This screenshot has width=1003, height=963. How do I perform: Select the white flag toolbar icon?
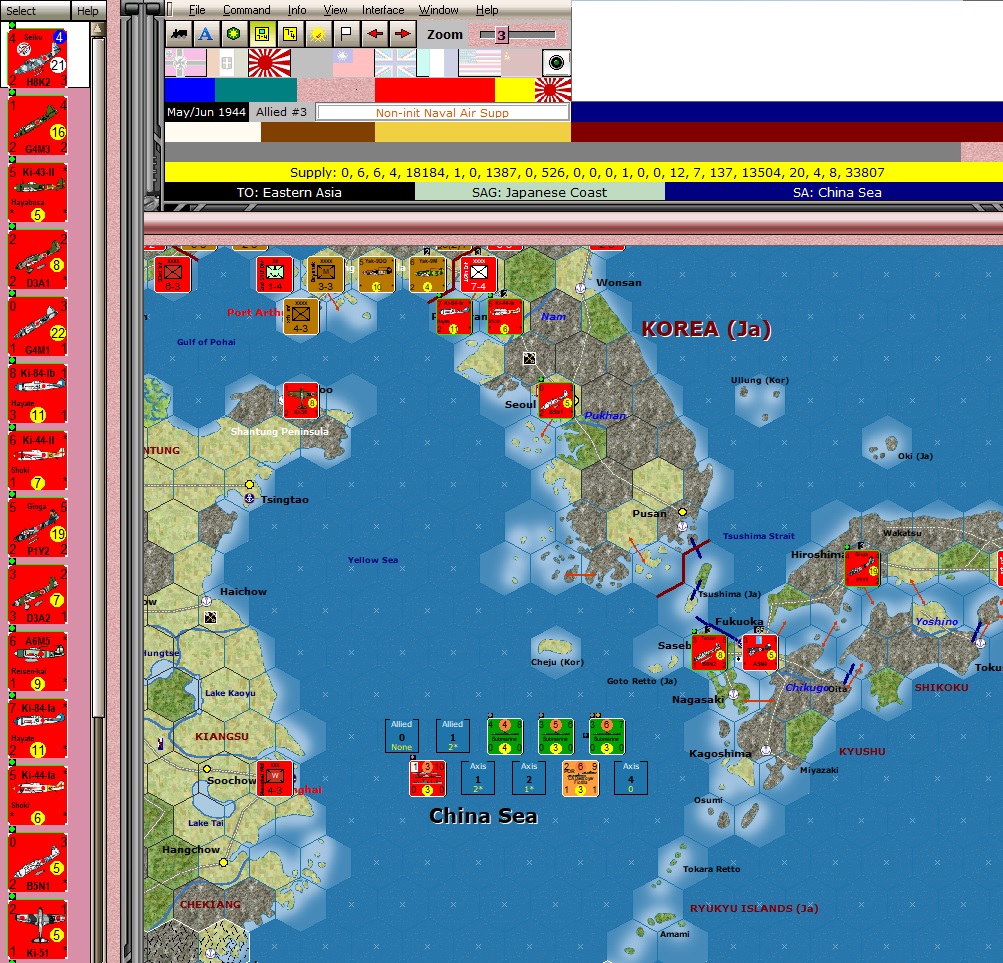click(x=344, y=33)
